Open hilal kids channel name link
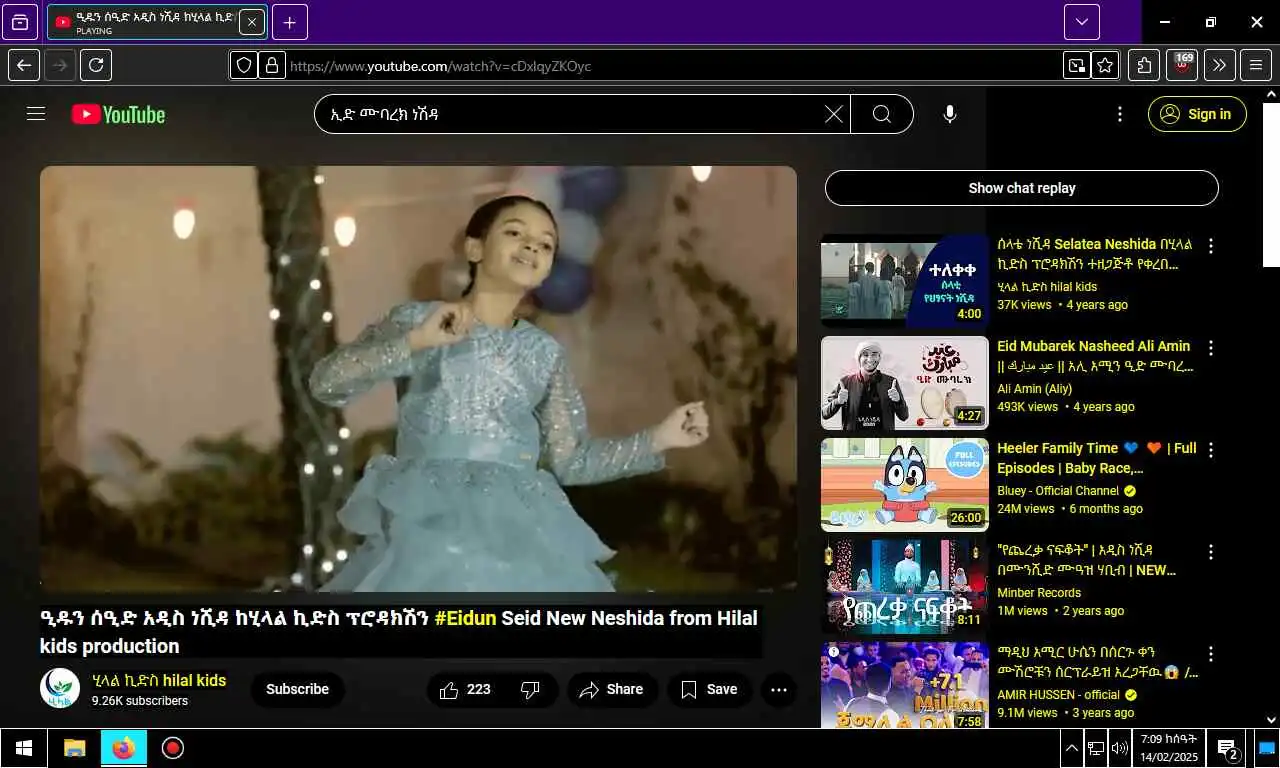The height and width of the screenshot is (768, 1280). (x=159, y=680)
